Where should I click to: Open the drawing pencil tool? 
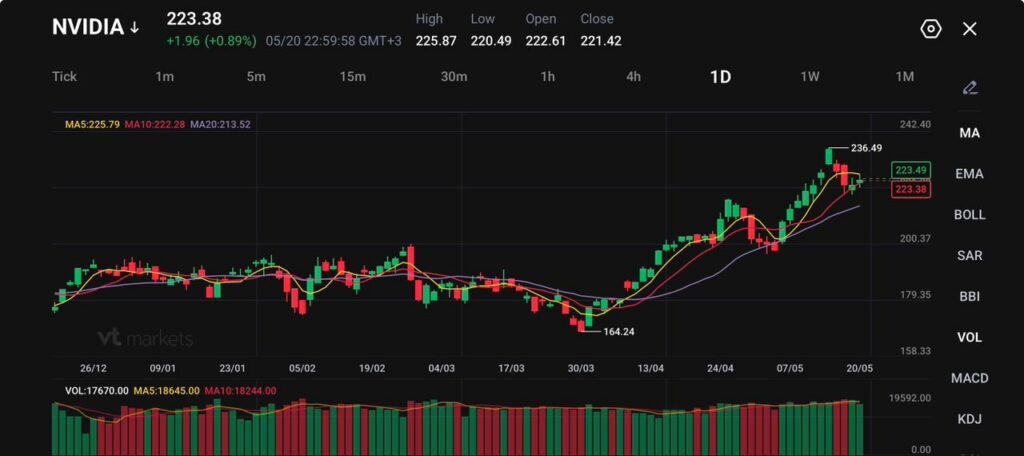click(x=970, y=88)
